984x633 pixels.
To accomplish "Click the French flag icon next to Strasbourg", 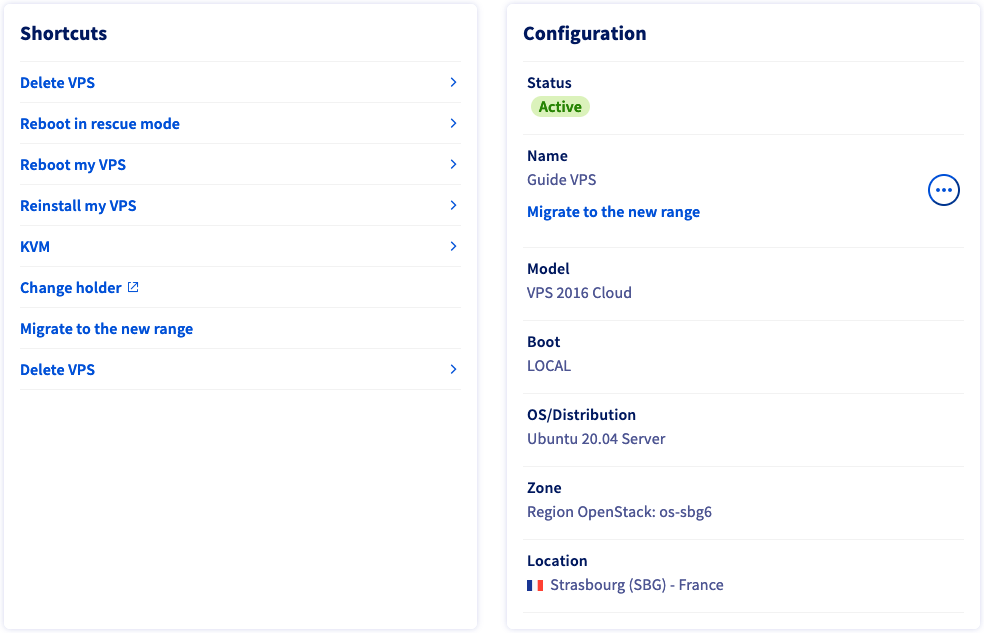I will 535,585.
